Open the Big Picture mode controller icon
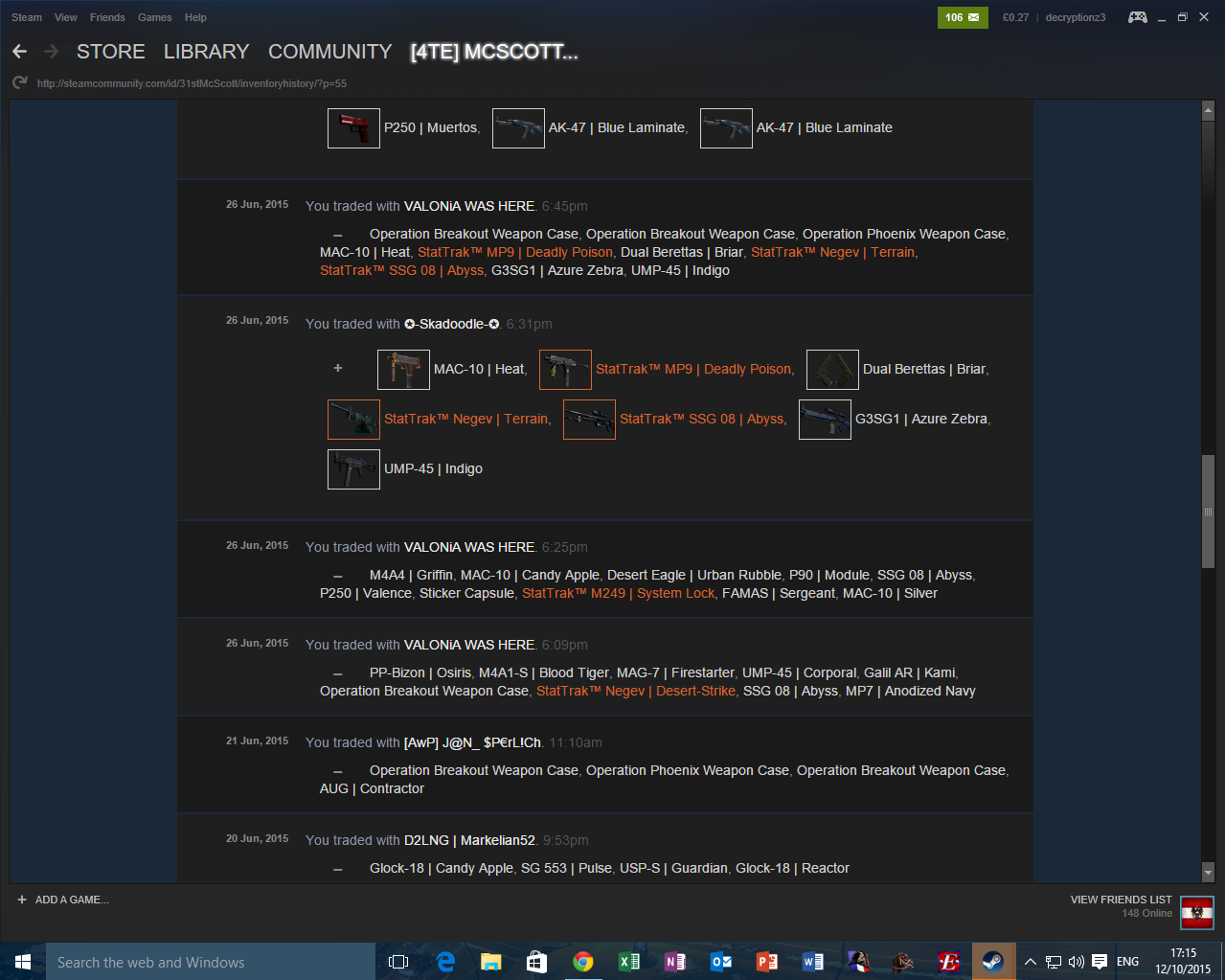 tap(1137, 17)
